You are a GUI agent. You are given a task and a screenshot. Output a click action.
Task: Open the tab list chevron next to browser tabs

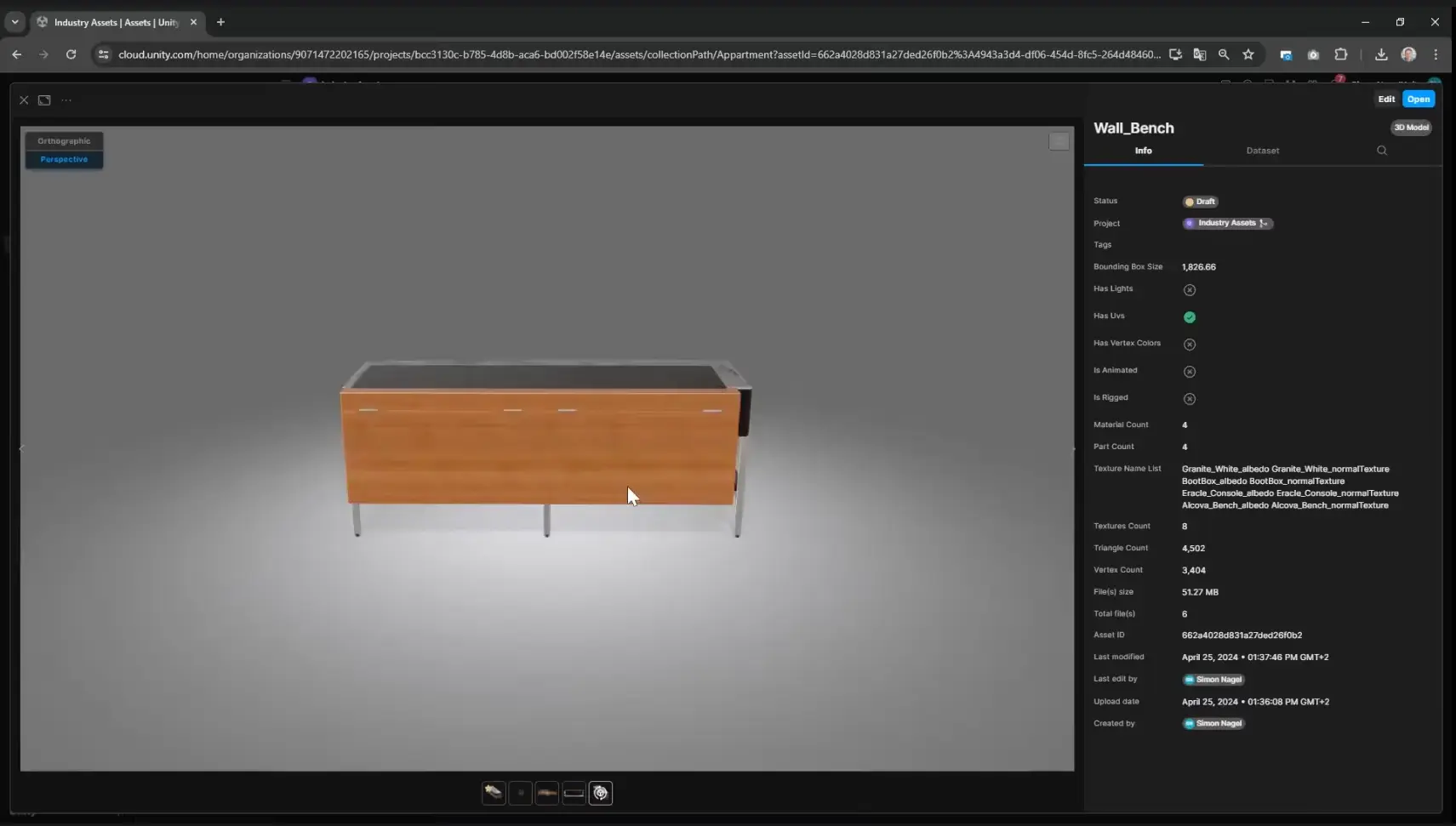[14, 21]
